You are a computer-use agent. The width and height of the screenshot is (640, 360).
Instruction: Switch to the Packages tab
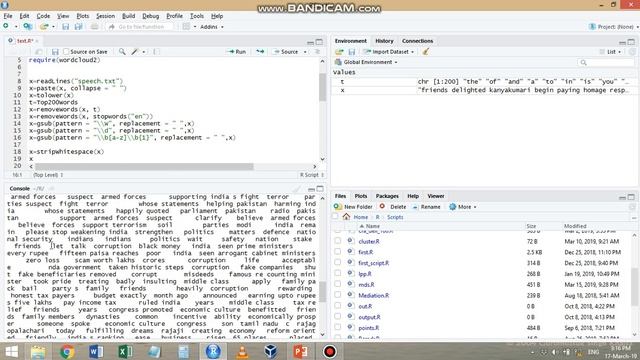pos(387,196)
